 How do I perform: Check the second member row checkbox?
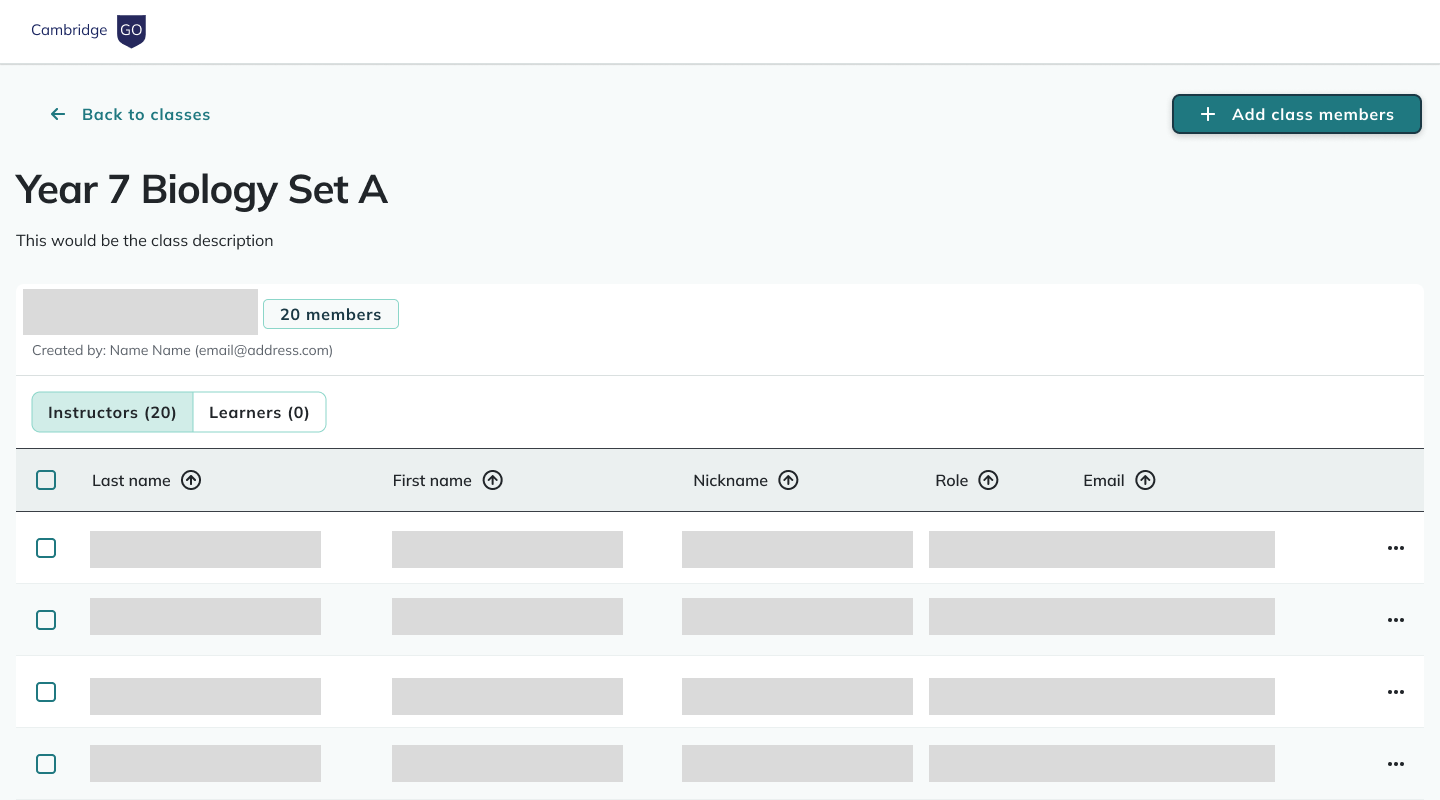[46, 620]
